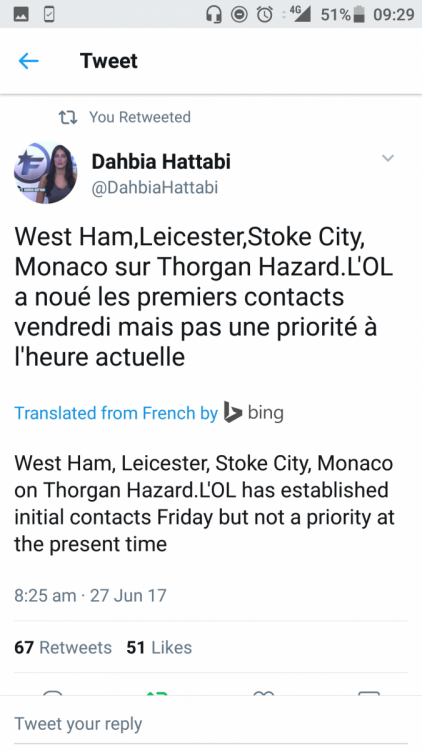The height and width of the screenshot is (750, 422).
Task: Tap the retweet arrows icon beside You Retweeted
Action: (x=68, y=117)
